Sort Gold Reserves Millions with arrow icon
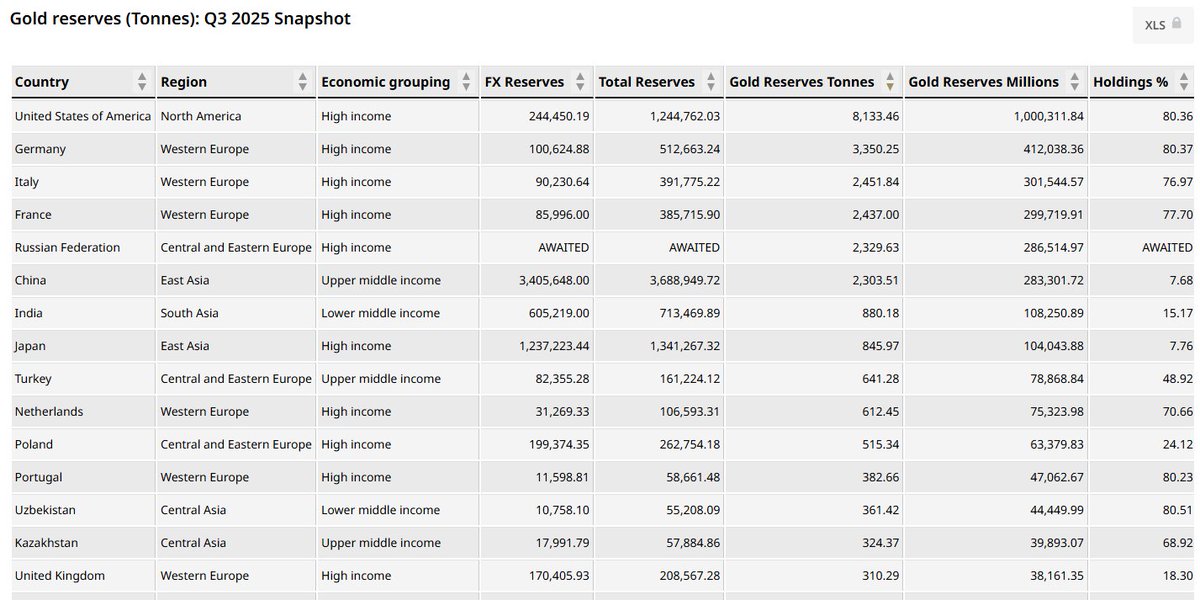The height and width of the screenshot is (600, 1200). [1075, 82]
